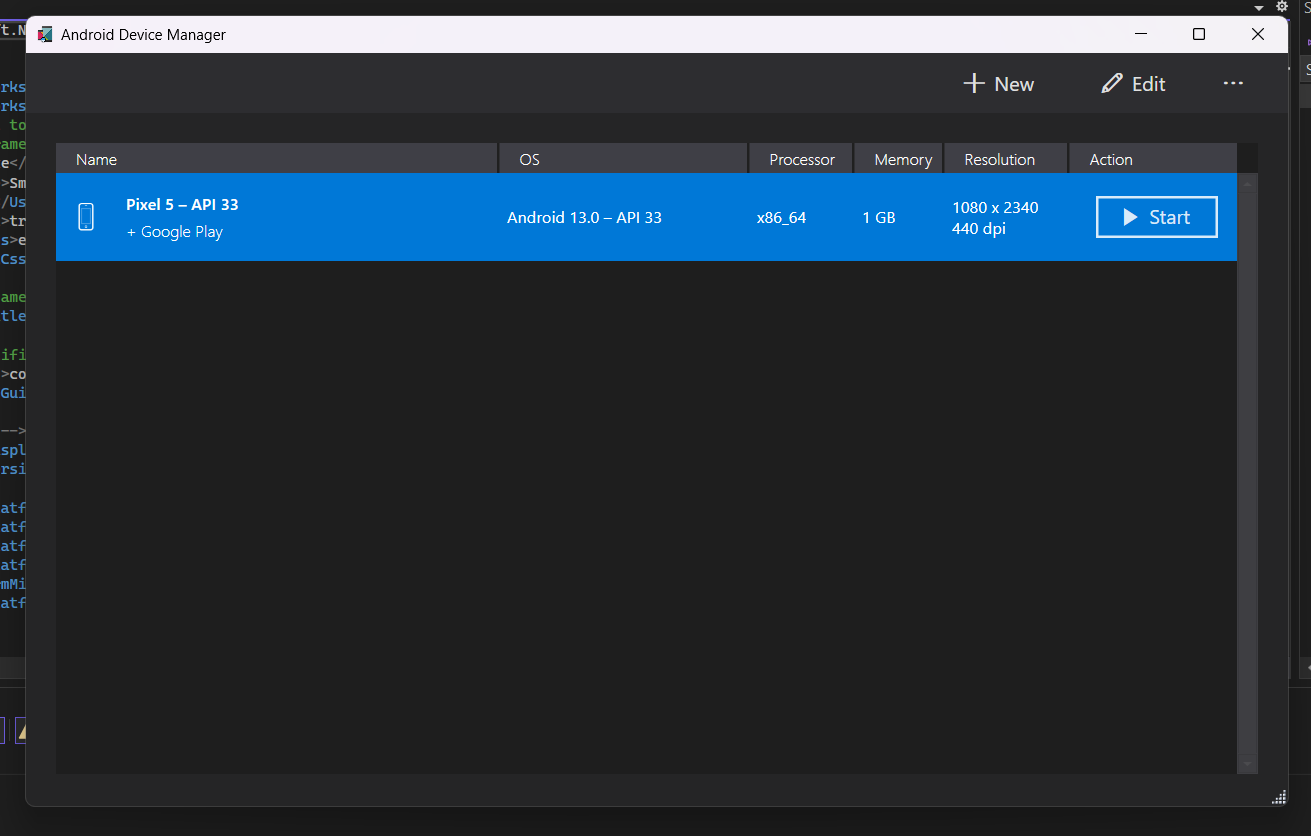Sort devices by OS column header
Image resolution: width=1311 pixels, height=836 pixels.
(x=624, y=159)
